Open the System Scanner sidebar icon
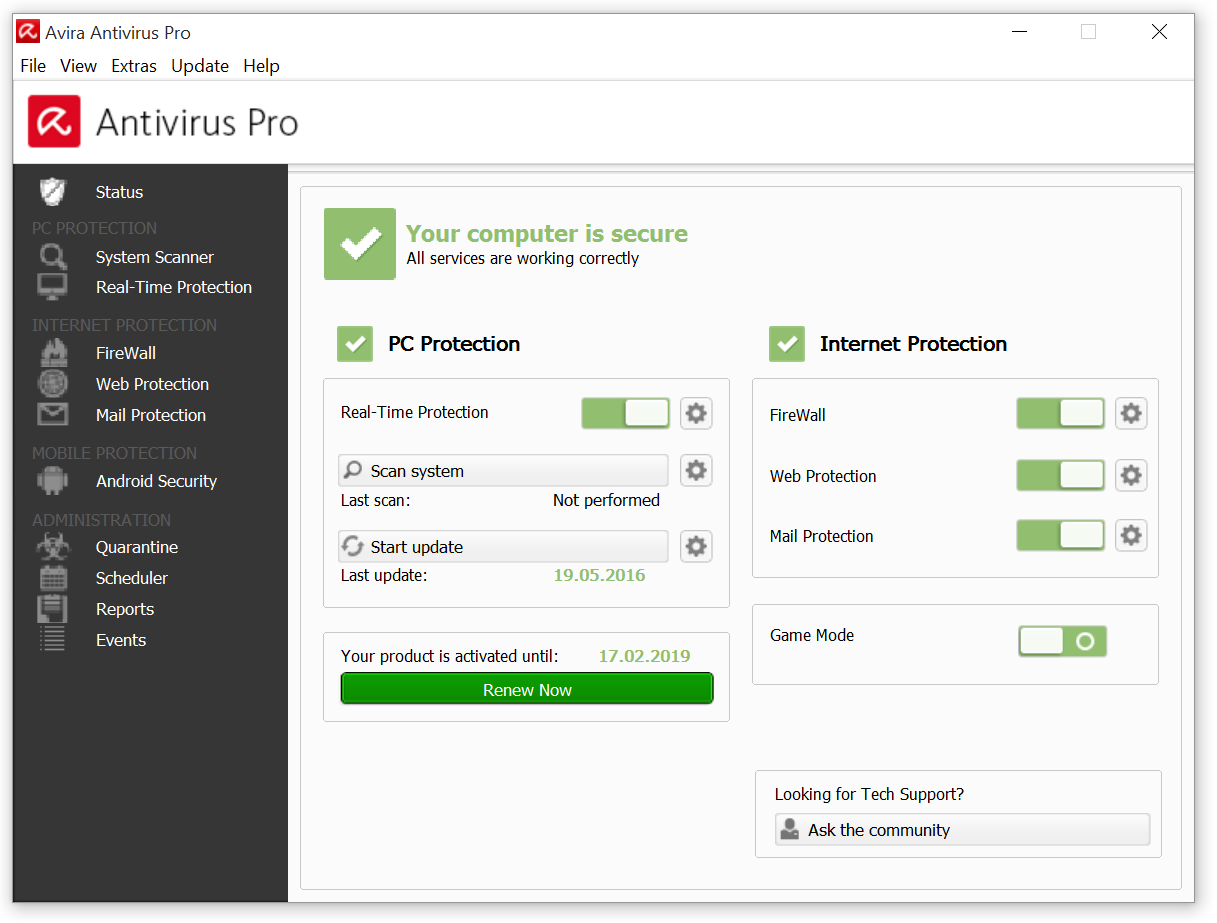The height and width of the screenshot is (923, 1217). 51,257
